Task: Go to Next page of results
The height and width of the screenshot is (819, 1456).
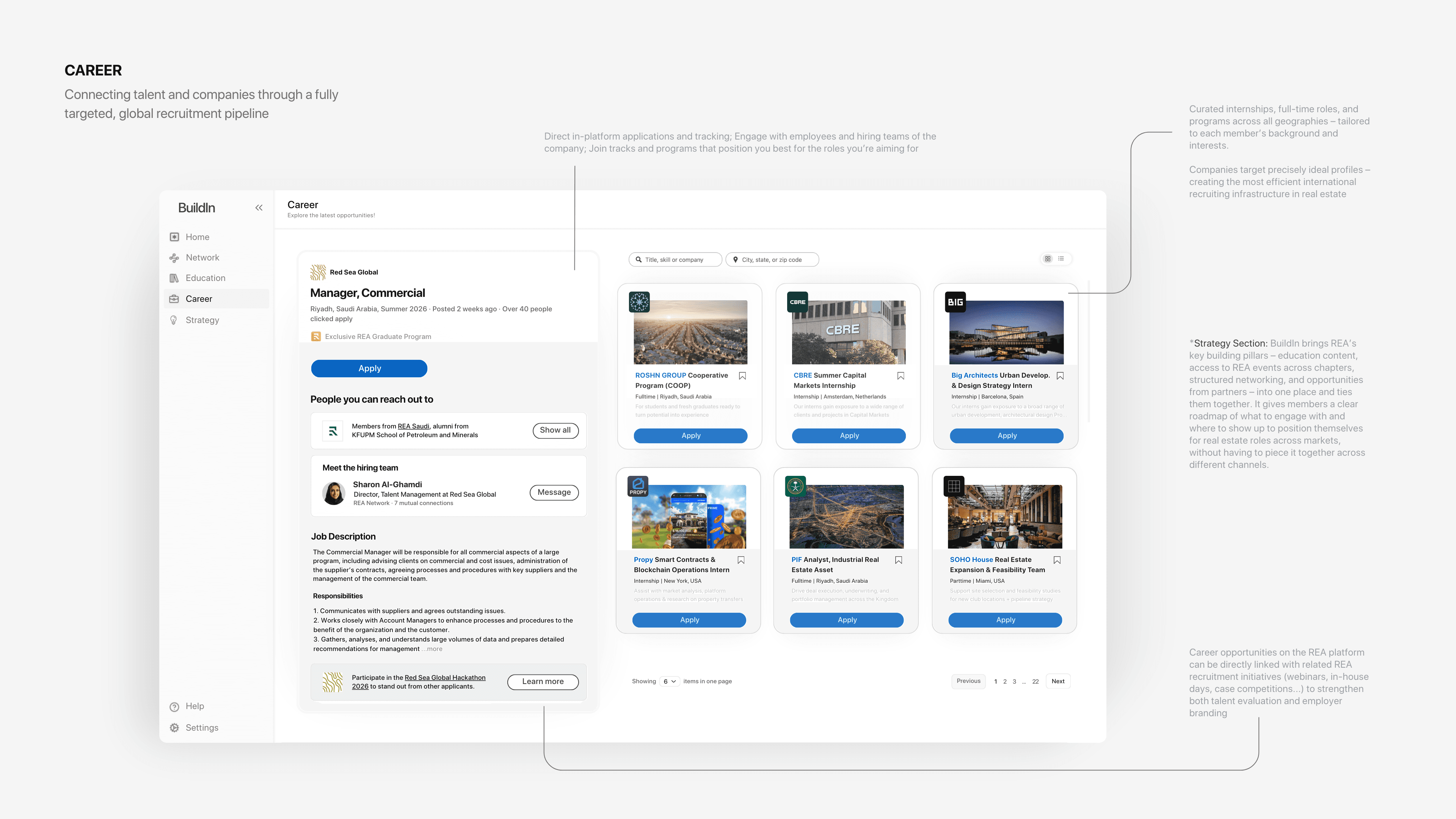Action: (x=1057, y=682)
